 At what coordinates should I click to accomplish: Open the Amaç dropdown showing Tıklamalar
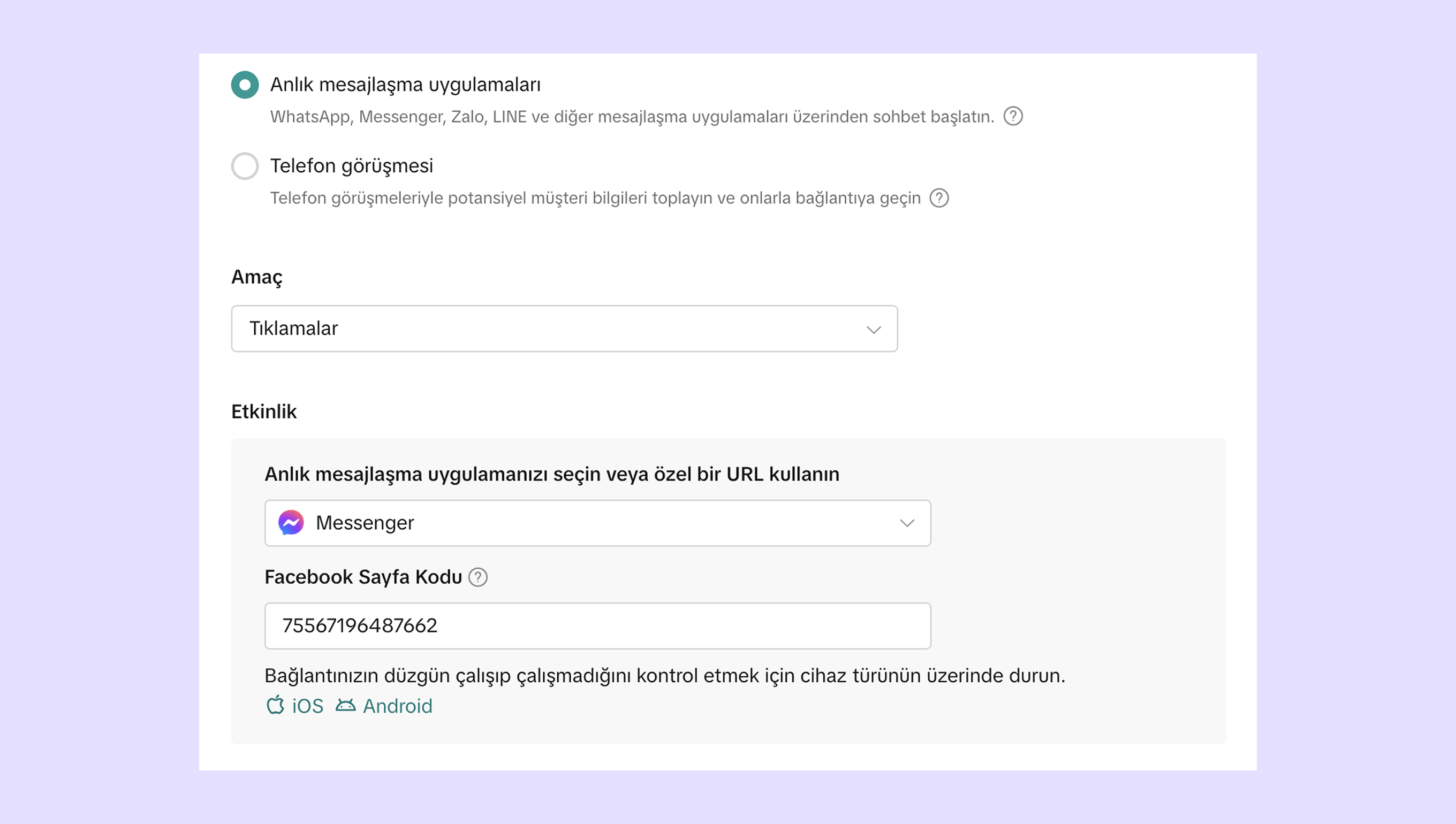point(564,329)
